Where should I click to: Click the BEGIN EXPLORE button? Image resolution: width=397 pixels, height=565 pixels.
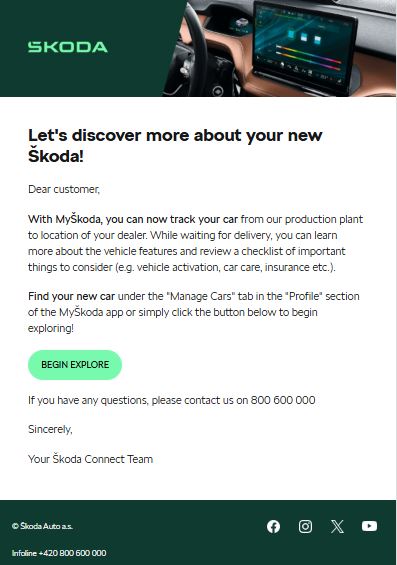[x=75, y=365]
